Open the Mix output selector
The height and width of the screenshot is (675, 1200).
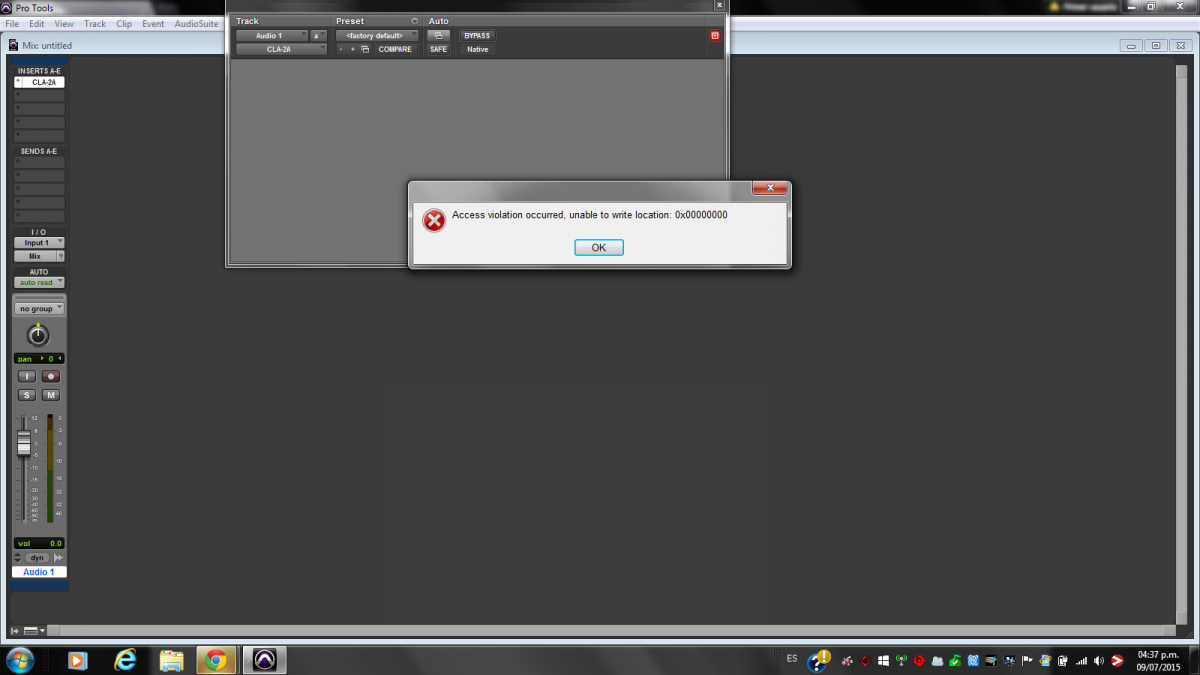tap(35, 256)
